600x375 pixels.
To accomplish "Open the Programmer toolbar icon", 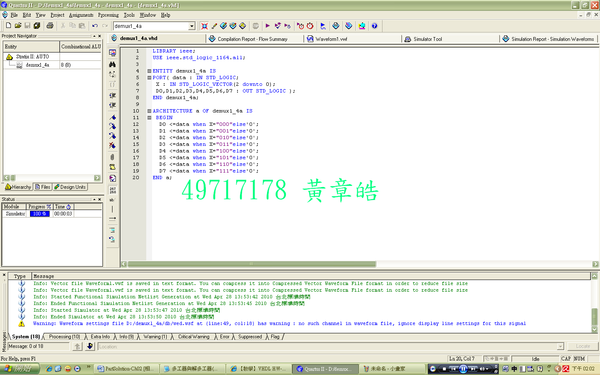I will (349, 26).
